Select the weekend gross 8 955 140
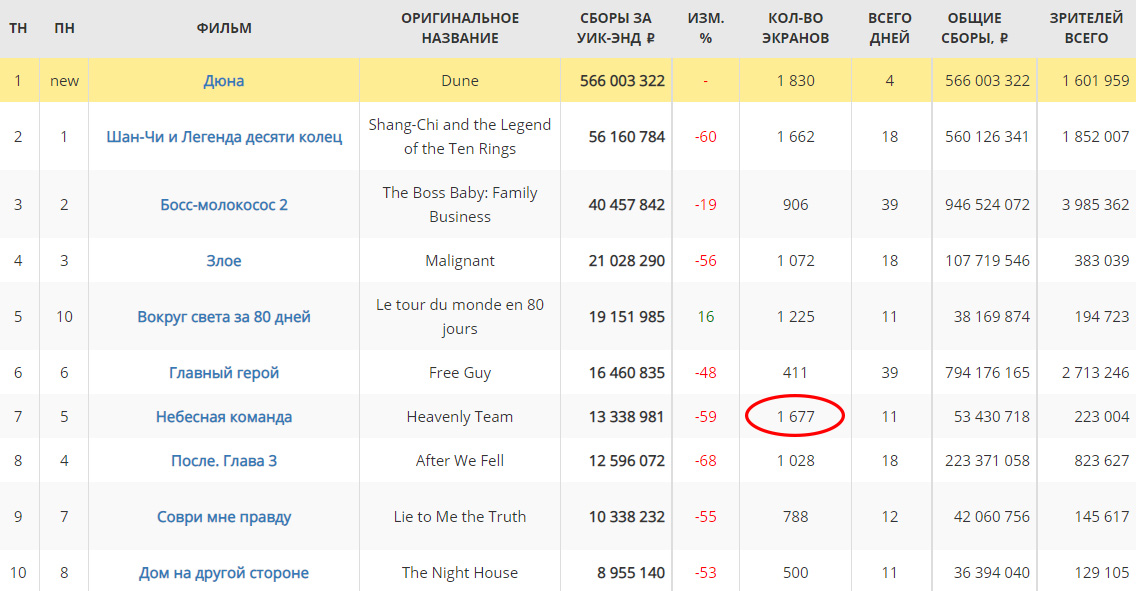Screen dimensions: 1136x591 (x=631, y=572)
